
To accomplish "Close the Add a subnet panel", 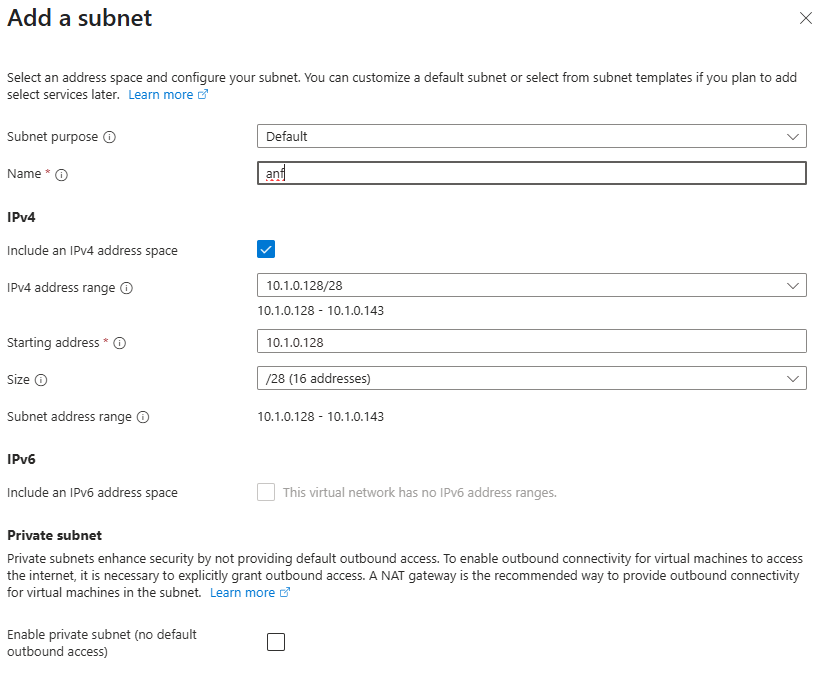I will [806, 18].
